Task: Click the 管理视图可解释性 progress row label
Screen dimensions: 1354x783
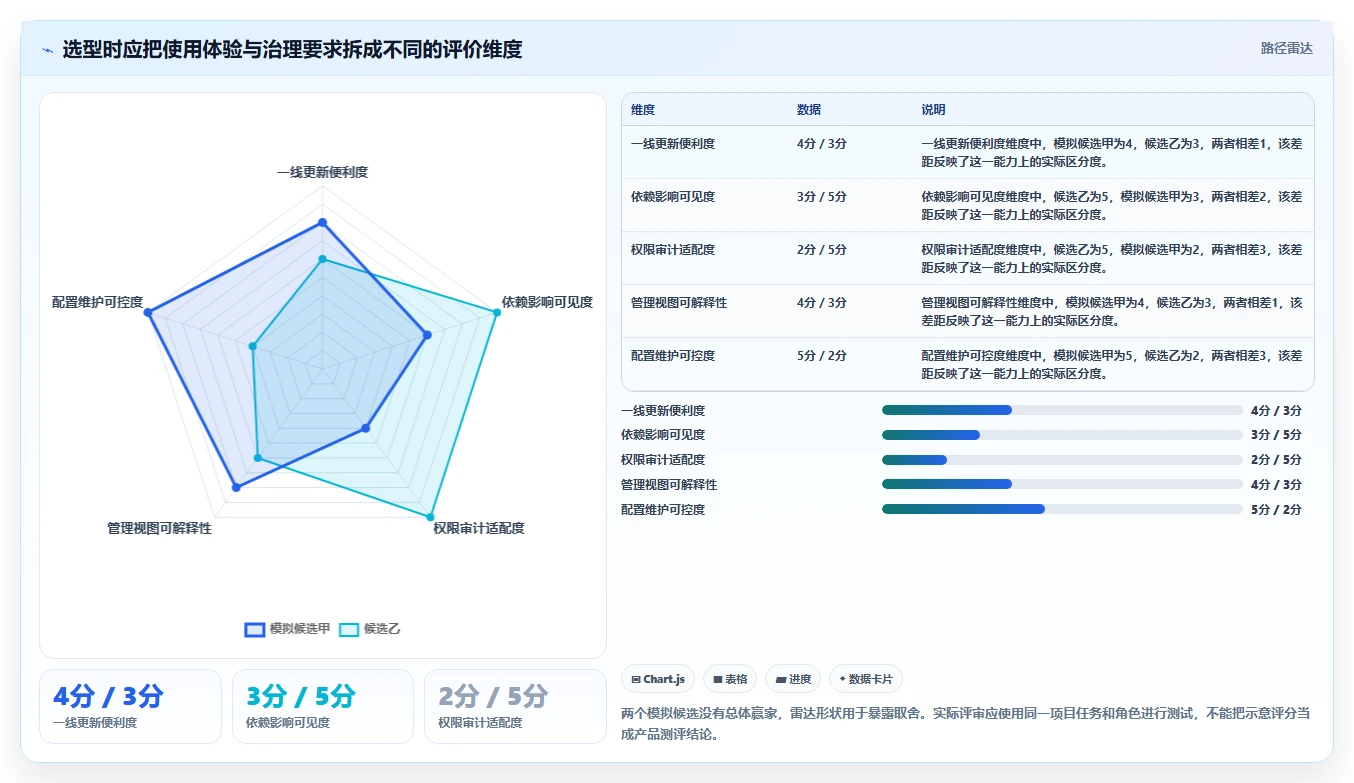Action: (x=669, y=484)
